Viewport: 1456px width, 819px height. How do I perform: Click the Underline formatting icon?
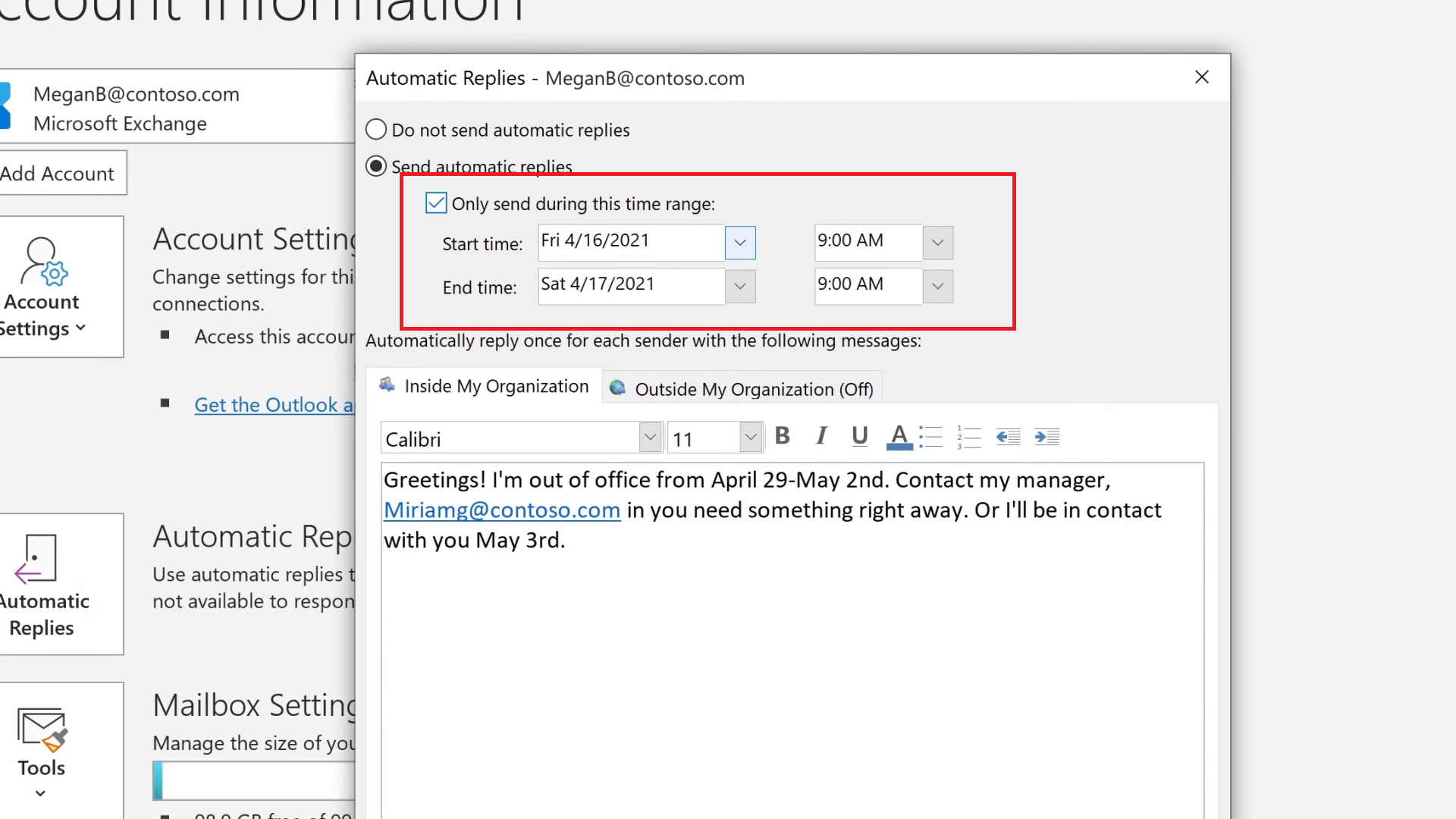(861, 436)
